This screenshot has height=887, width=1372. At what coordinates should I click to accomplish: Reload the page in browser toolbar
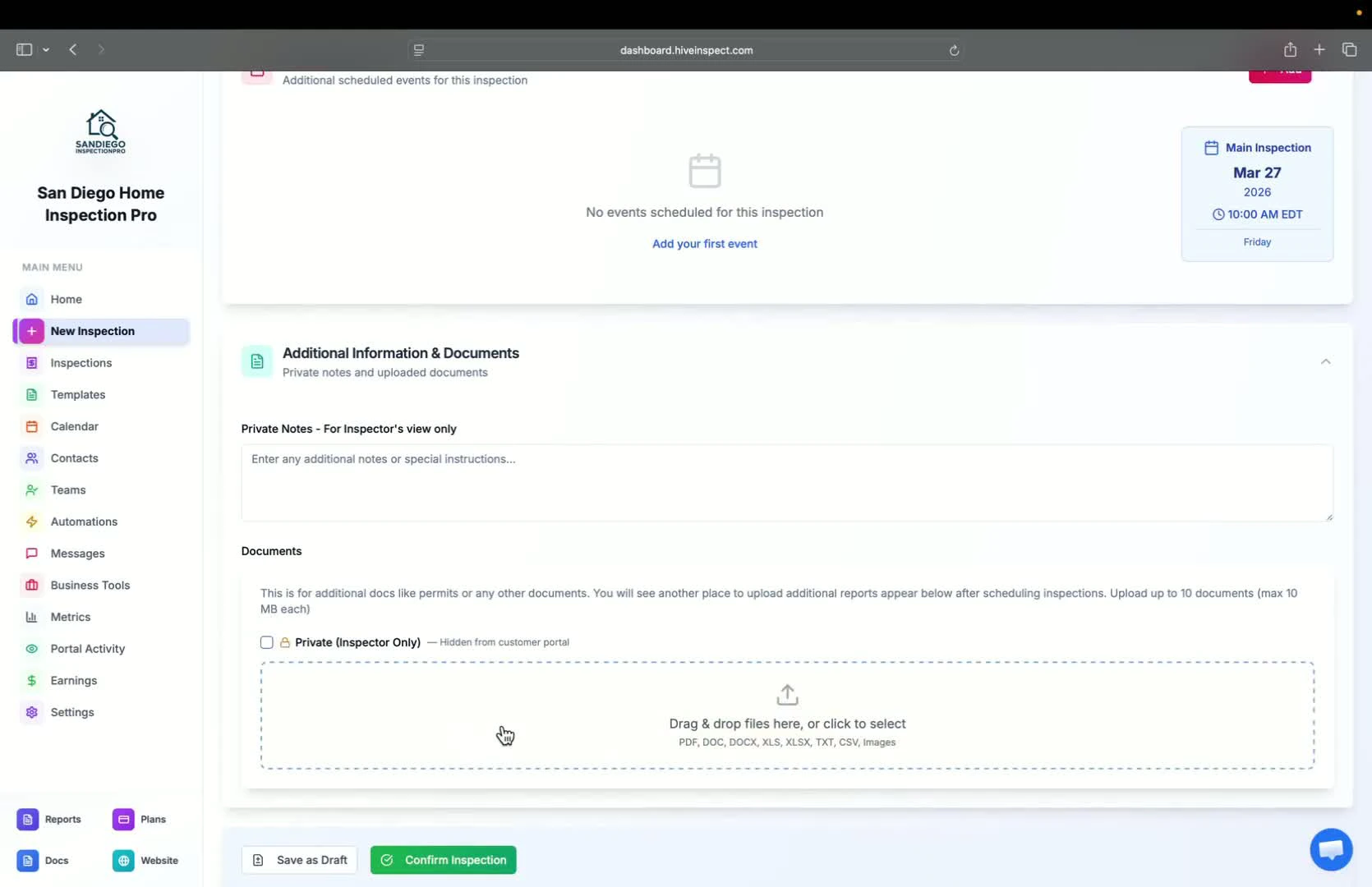(x=954, y=50)
